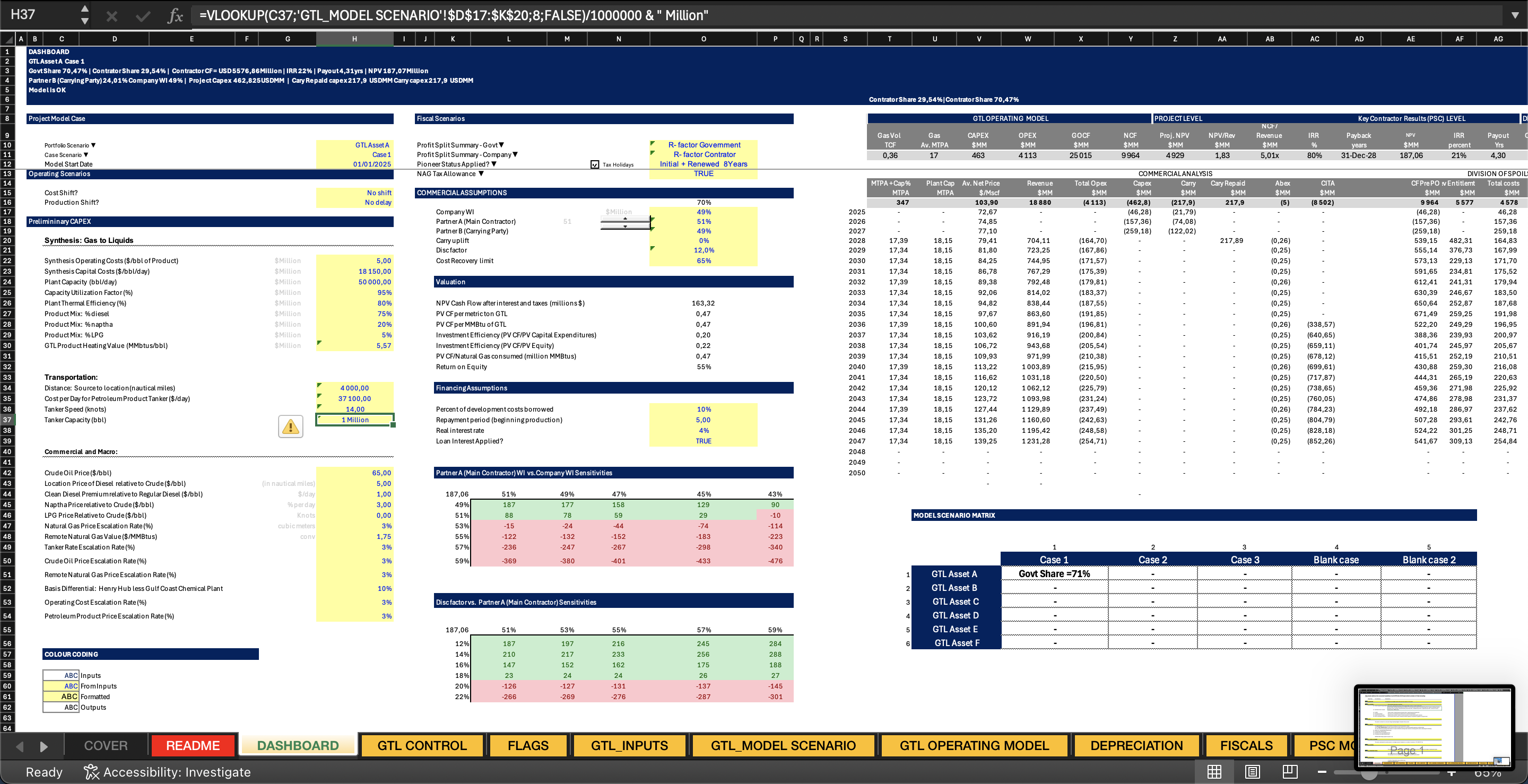Open Case Scenario dropdown arrow
The image size is (1528, 784).
[x=86, y=155]
